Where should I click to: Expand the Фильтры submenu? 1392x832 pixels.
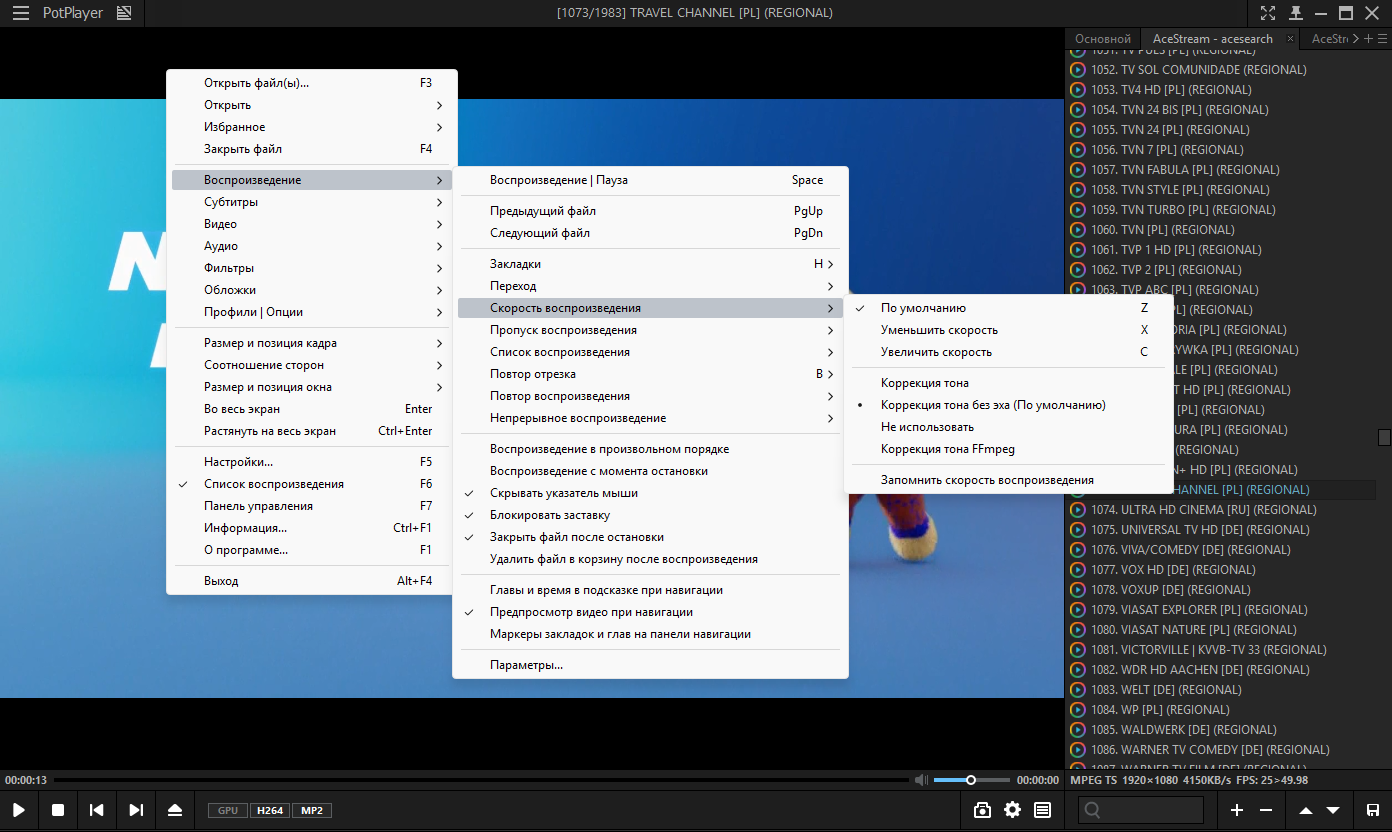[x=312, y=268]
